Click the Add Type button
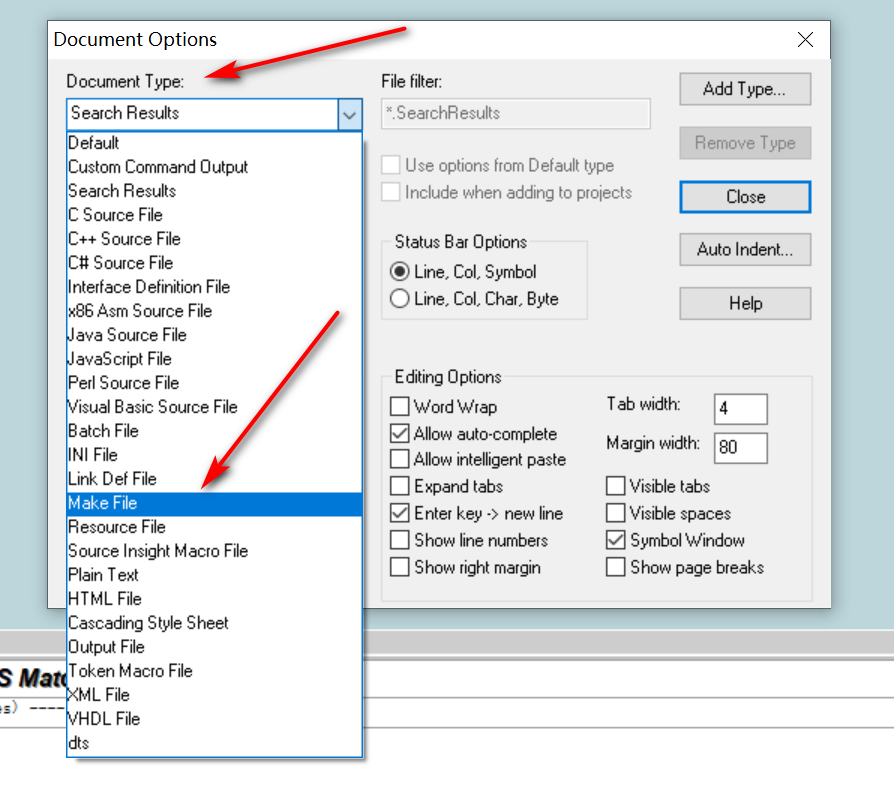 tap(744, 89)
